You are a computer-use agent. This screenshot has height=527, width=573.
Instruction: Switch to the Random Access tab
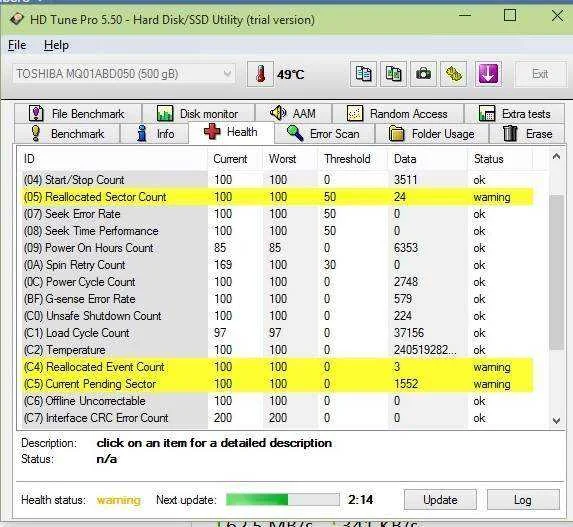tap(398, 114)
